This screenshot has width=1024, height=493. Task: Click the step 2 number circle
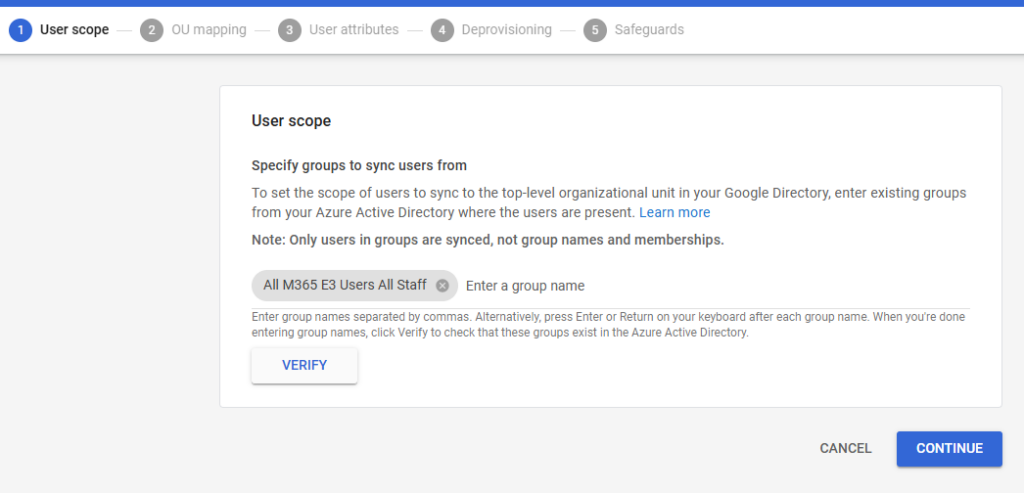tap(152, 30)
